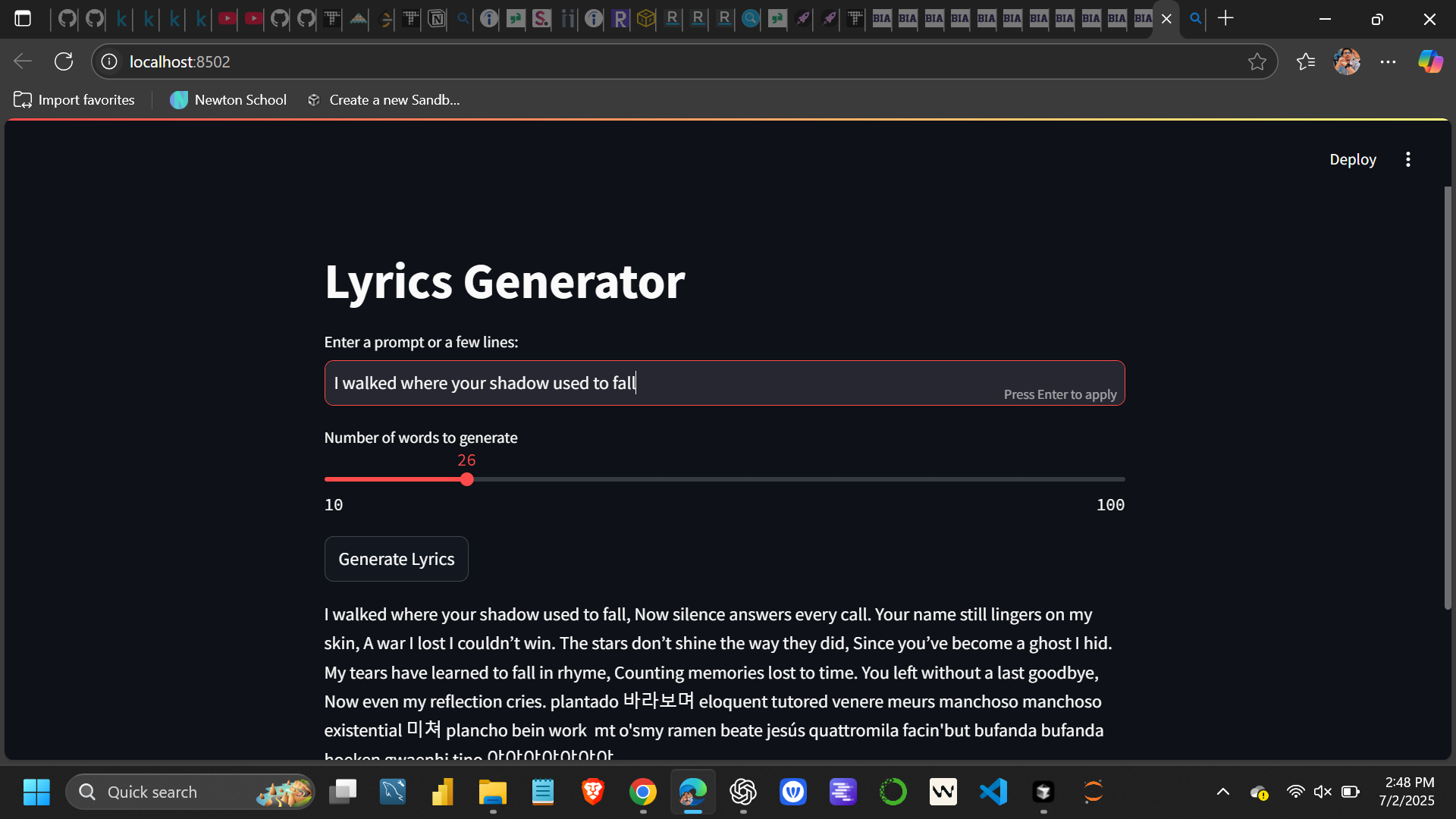
Task: Navigate back with the back arrow
Action: 22,61
